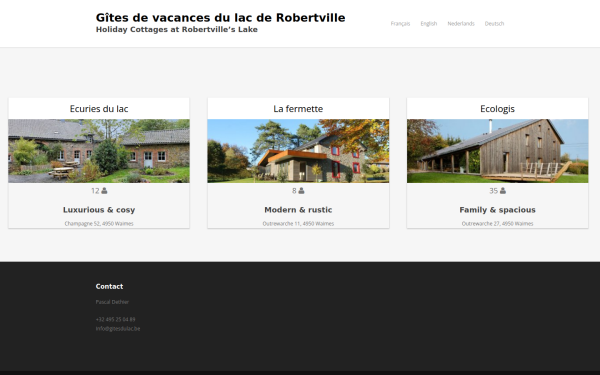Click the Contact heading in footer
Viewport: 600px width, 375px height.
coord(109,287)
